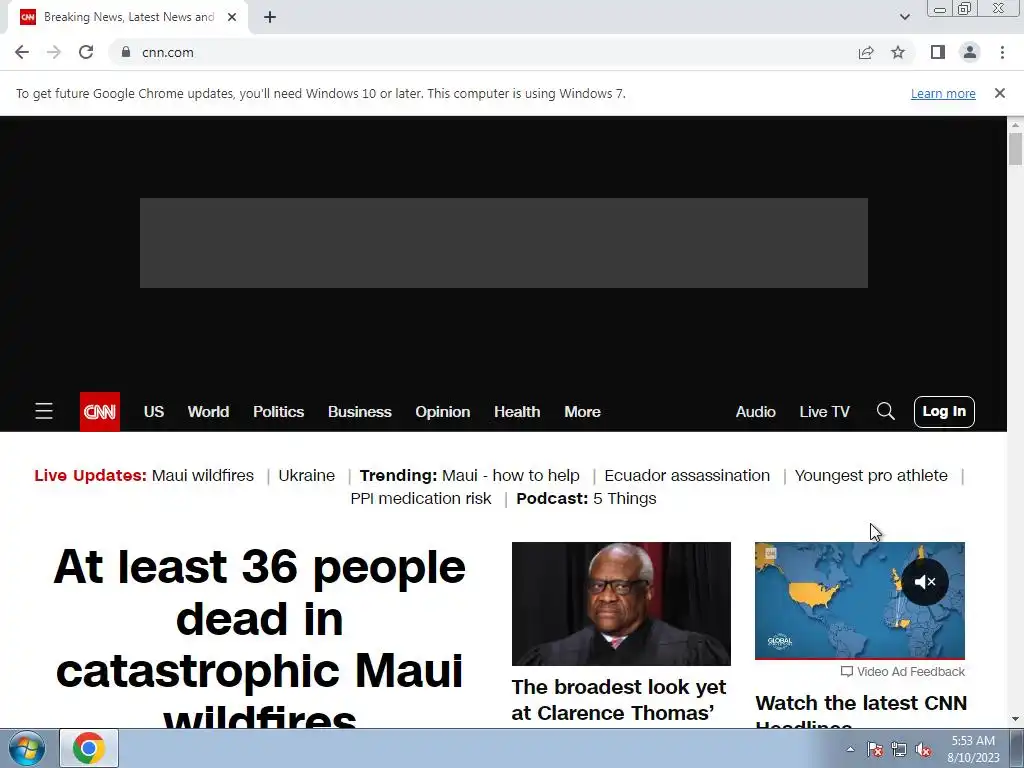Click the CNN logo
The height and width of the screenshot is (768, 1024).
coord(100,411)
